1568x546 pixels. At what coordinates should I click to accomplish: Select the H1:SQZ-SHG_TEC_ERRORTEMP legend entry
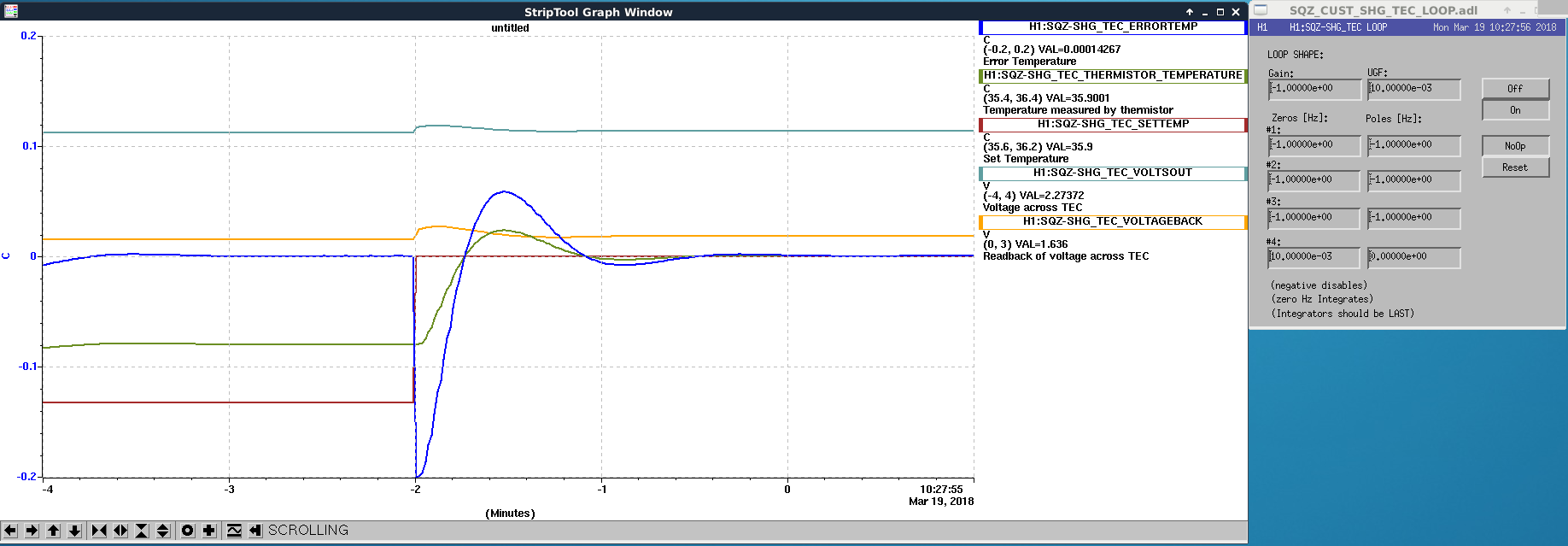coord(1113,26)
